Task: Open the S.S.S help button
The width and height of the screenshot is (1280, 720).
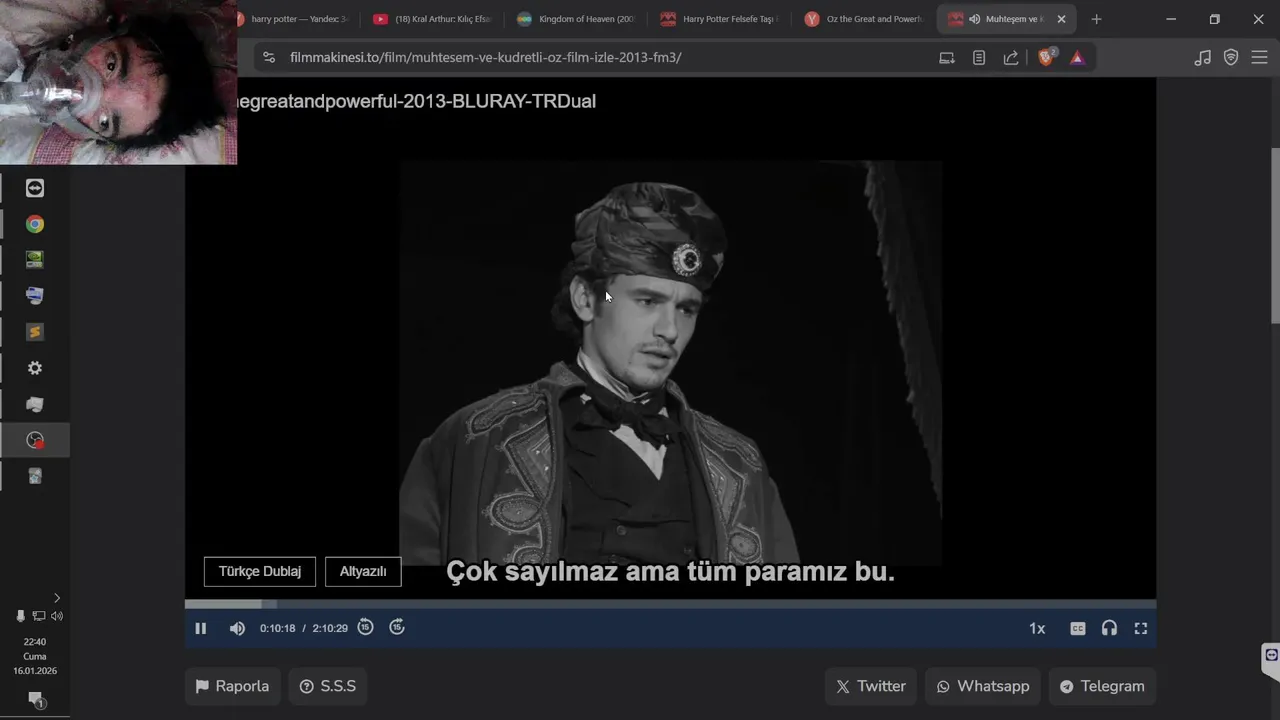Action: click(328, 686)
